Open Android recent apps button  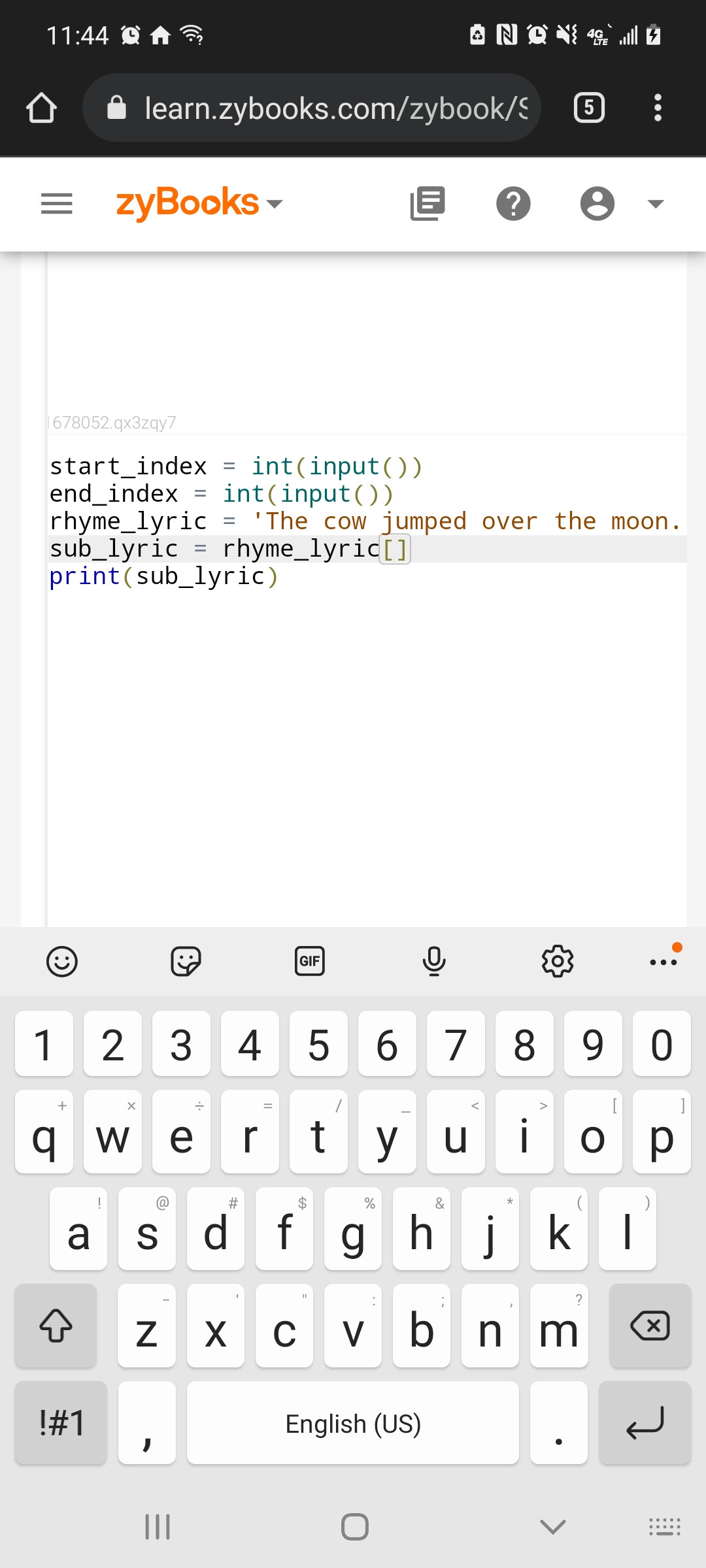158,1527
